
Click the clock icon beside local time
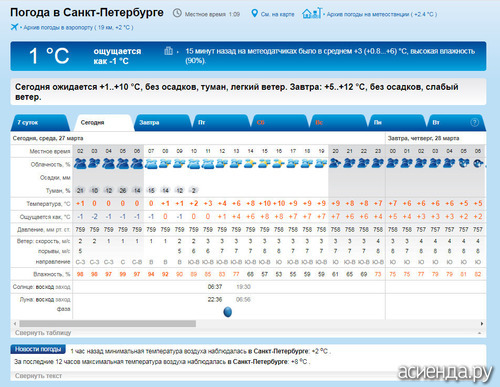(x=177, y=13)
